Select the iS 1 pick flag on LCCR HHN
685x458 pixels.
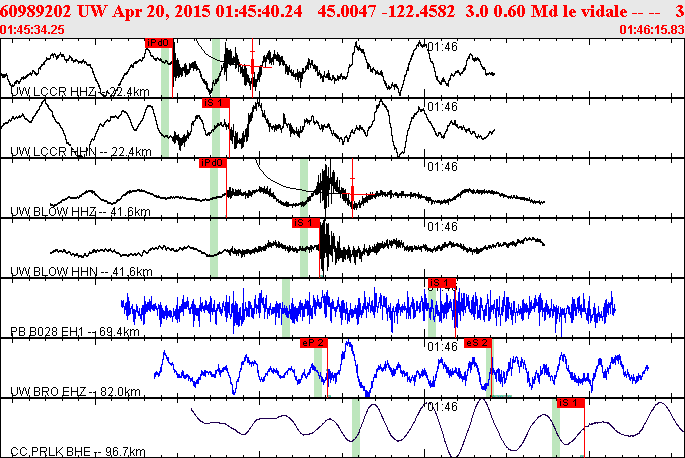(x=216, y=103)
